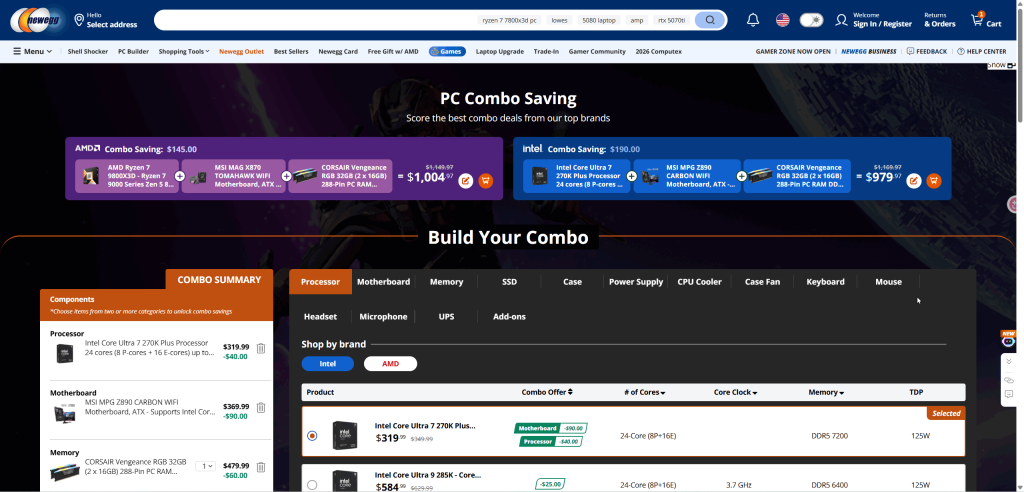This screenshot has width=1024, height=492.
Task: Expand the Shopping Tools dropdown
Action: [184, 52]
